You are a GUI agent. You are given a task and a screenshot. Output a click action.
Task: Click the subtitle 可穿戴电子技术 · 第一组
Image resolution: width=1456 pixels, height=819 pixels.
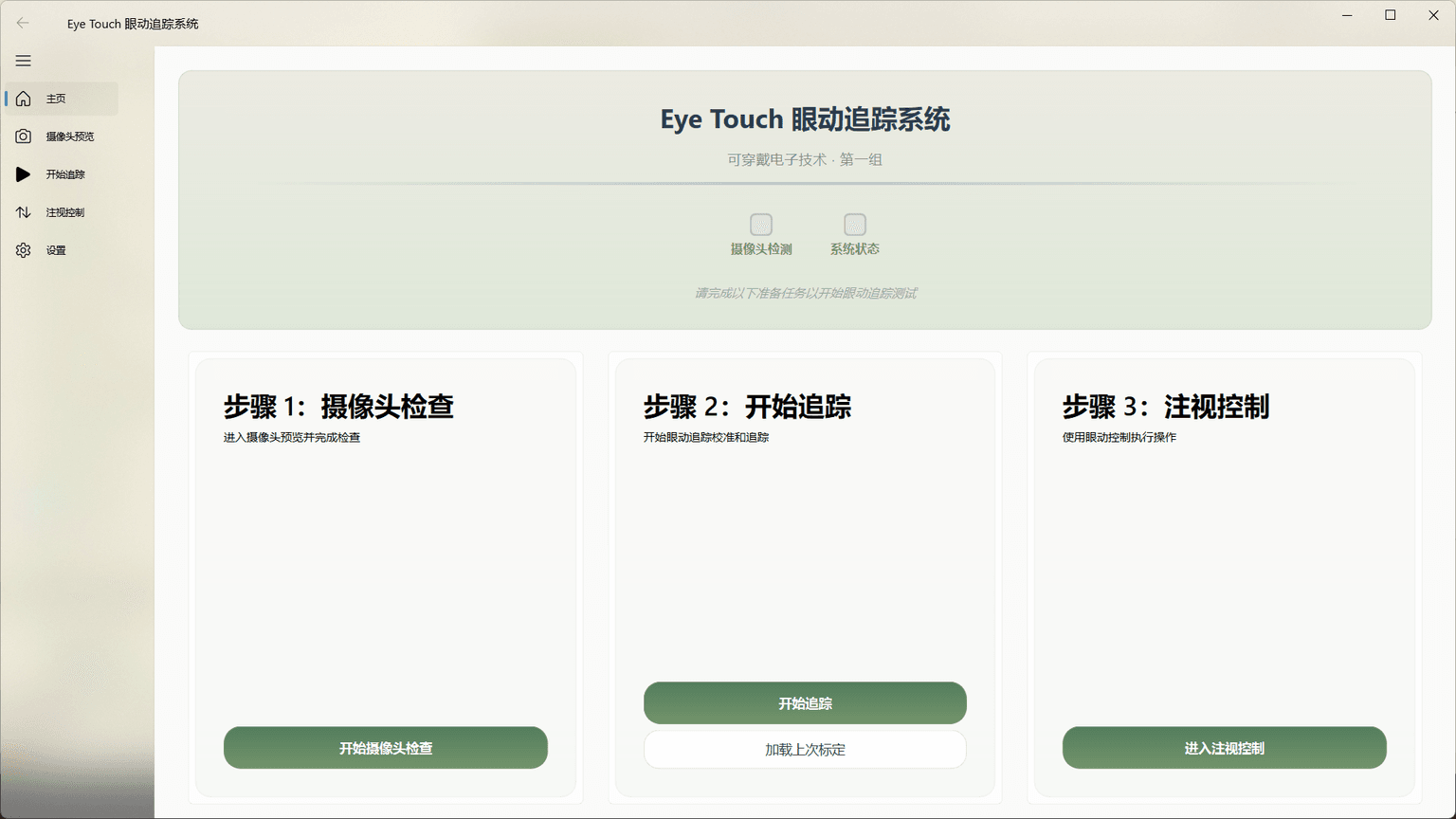point(805,159)
